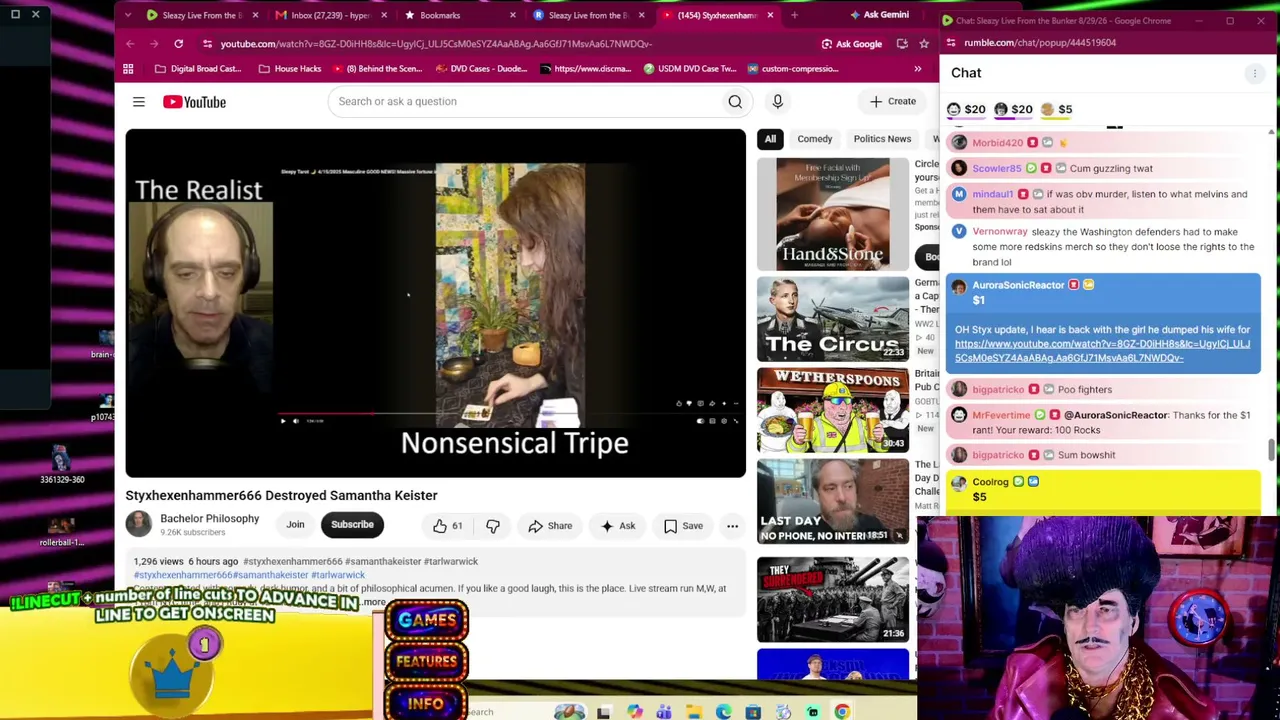Open Google Chrome from the taskbar

(x=842, y=712)
